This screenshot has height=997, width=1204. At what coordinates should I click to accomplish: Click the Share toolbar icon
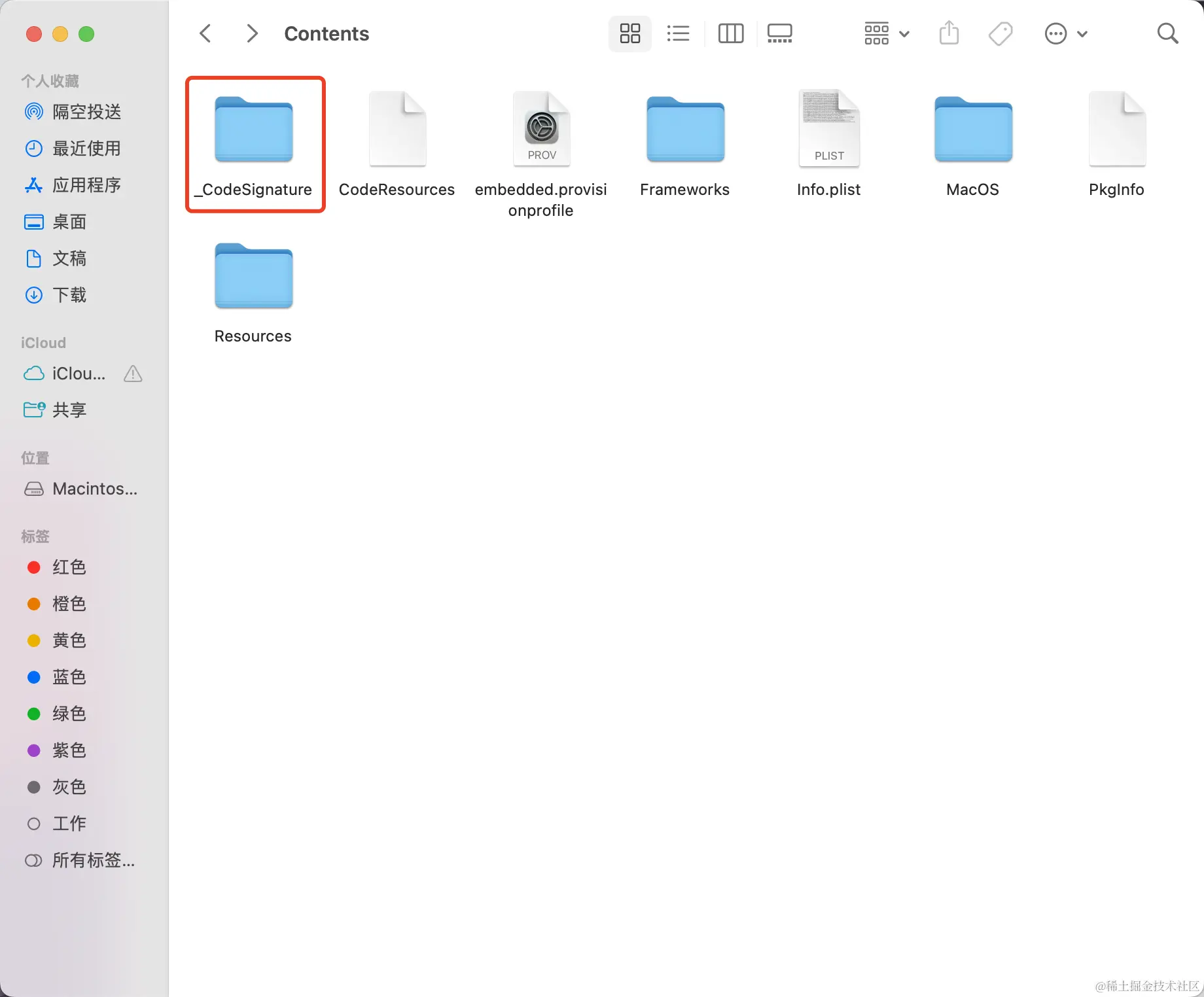click(949, 33)
